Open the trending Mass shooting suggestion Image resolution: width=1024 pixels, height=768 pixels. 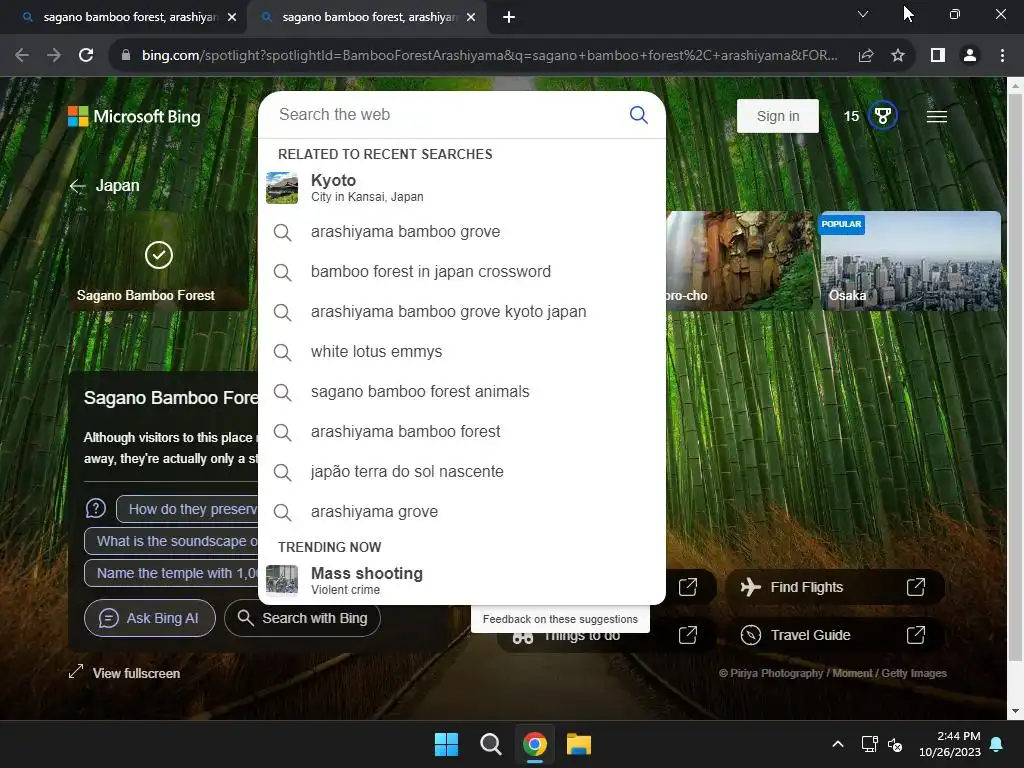pyautogui.click(x=462, y=581)
